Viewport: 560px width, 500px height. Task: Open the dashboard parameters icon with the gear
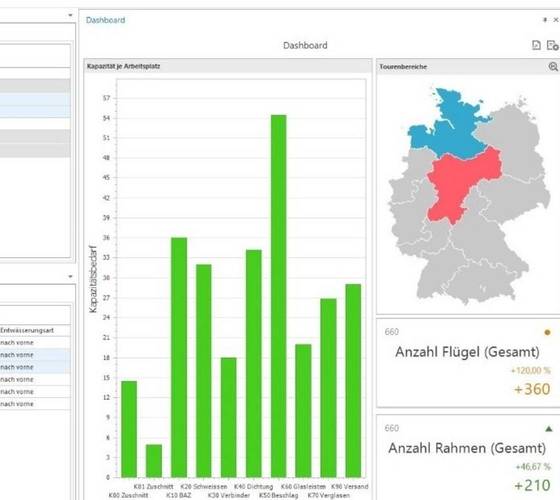552,45
